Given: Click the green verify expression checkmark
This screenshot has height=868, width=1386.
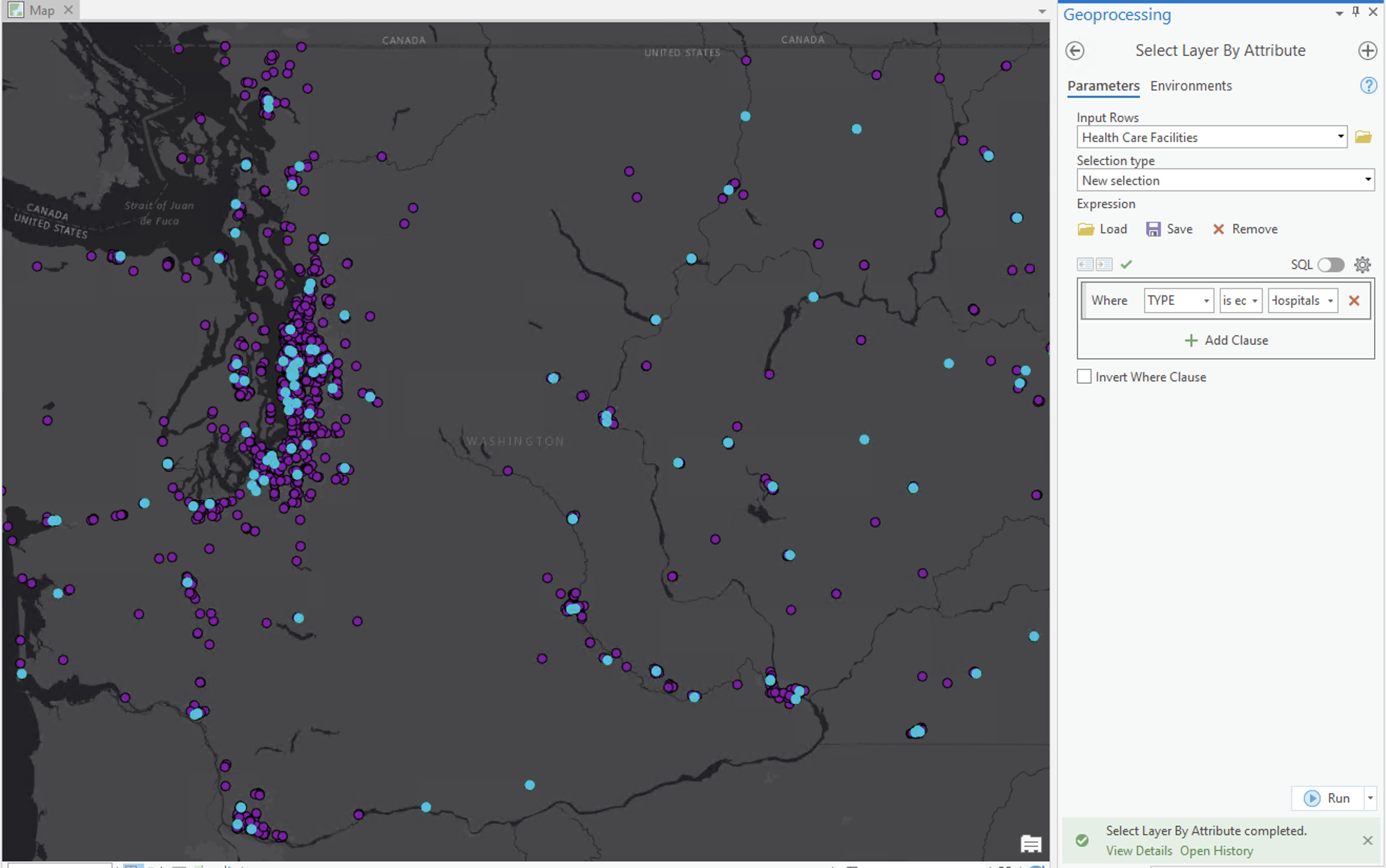Looking at the screenshot, I should pyautogui.click(x=1126, y=264).
